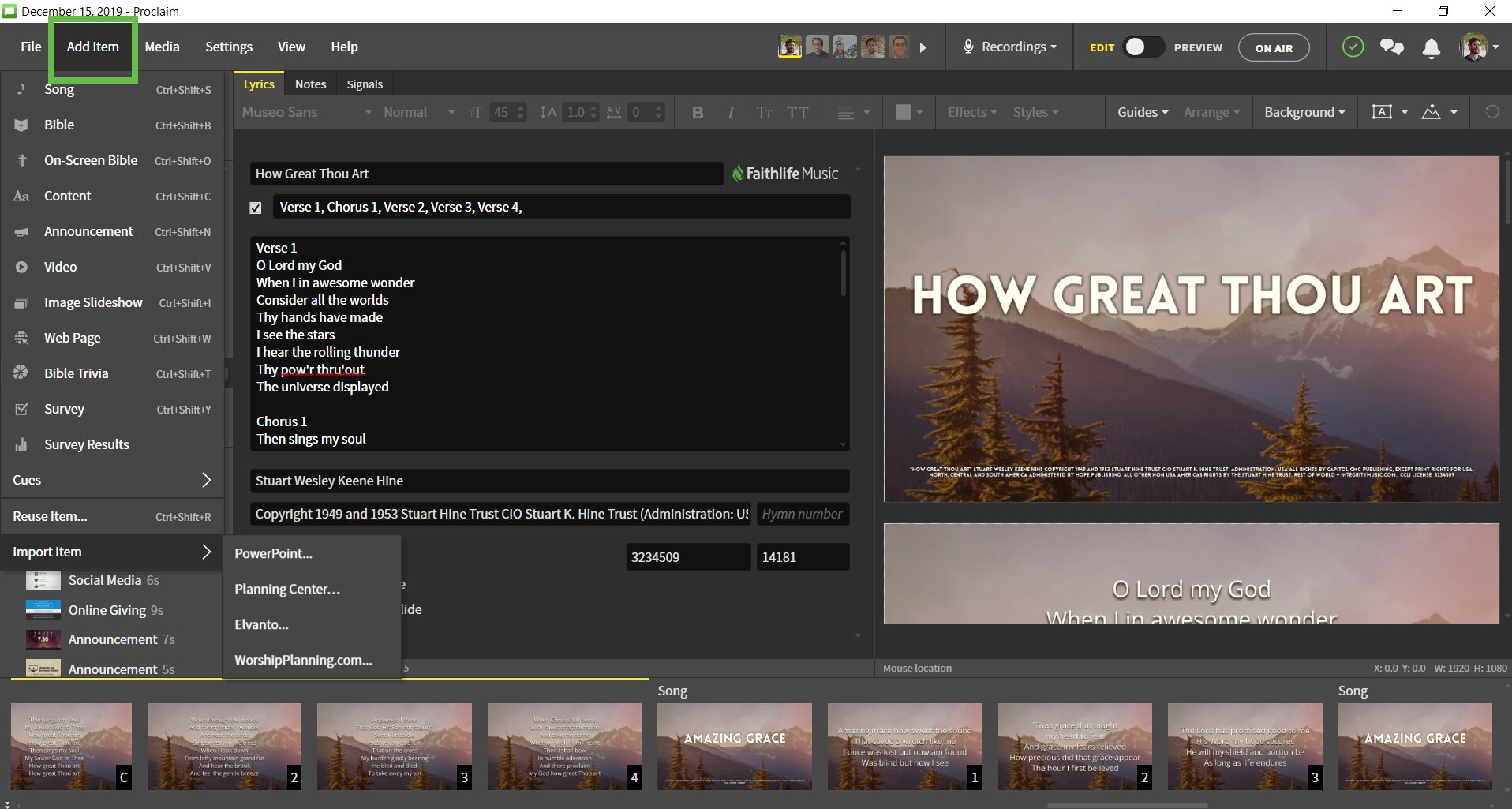Uncheck the verse order checkbox

256,208
